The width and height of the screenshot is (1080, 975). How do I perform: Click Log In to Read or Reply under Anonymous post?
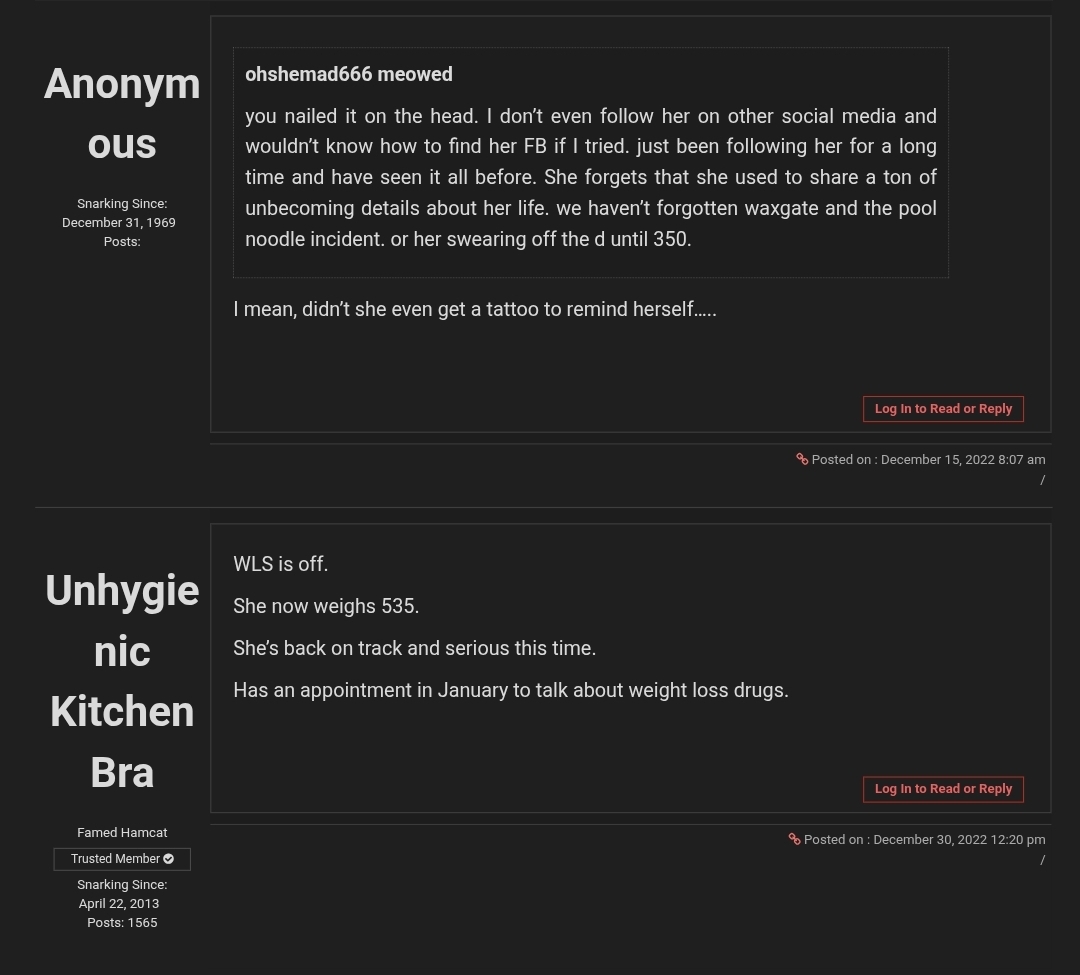point(943,408)
